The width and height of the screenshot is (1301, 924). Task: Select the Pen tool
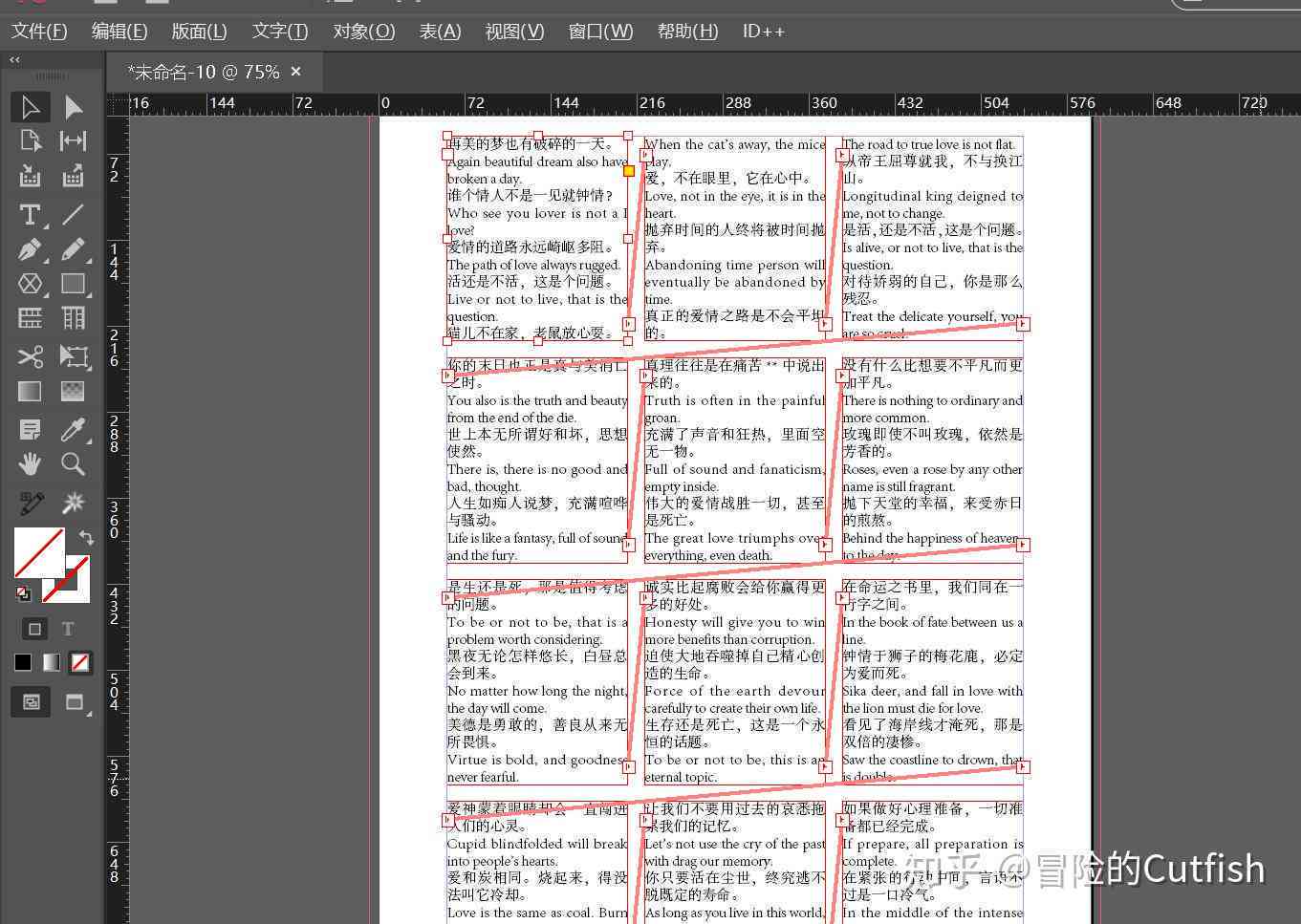point(31,249)
